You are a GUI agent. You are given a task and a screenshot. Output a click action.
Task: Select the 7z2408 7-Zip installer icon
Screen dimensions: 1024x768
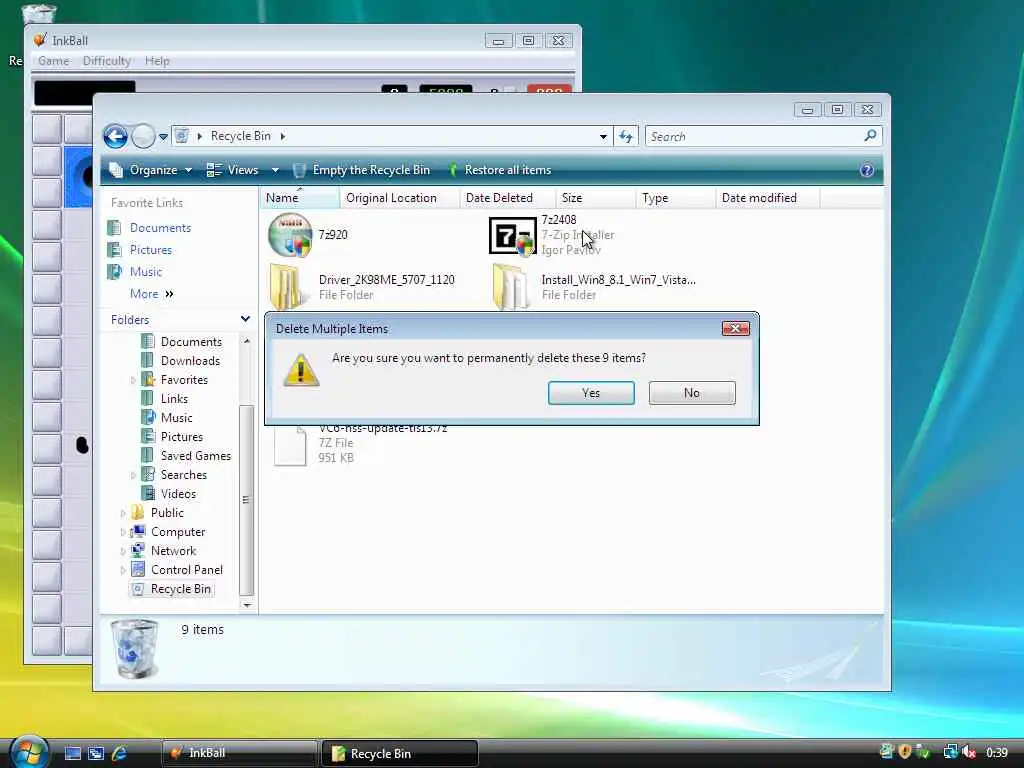[x=513, y=235]
